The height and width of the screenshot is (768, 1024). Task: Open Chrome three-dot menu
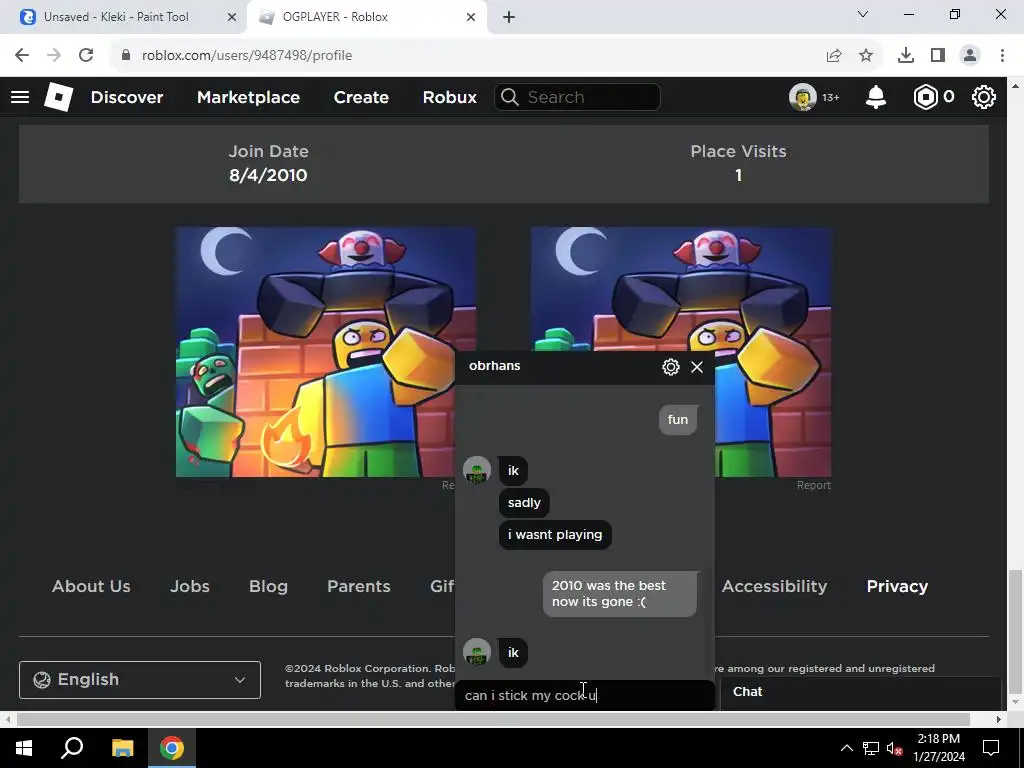pyautogui.click(x=1002, y=56)
